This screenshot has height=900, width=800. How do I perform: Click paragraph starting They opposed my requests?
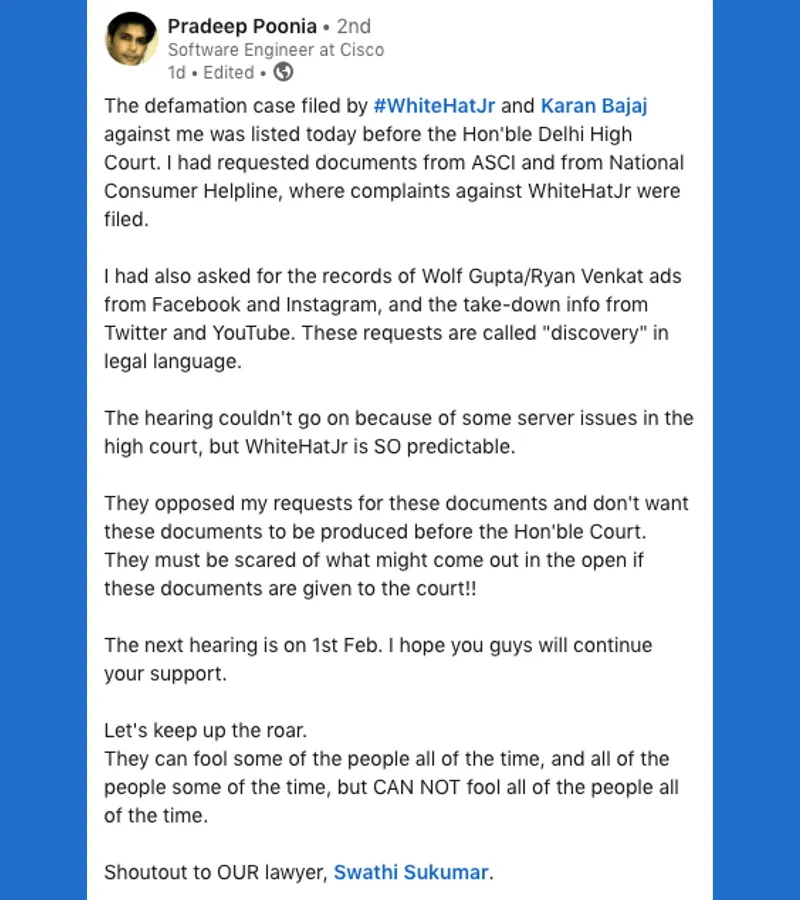(x=396, y=546)
